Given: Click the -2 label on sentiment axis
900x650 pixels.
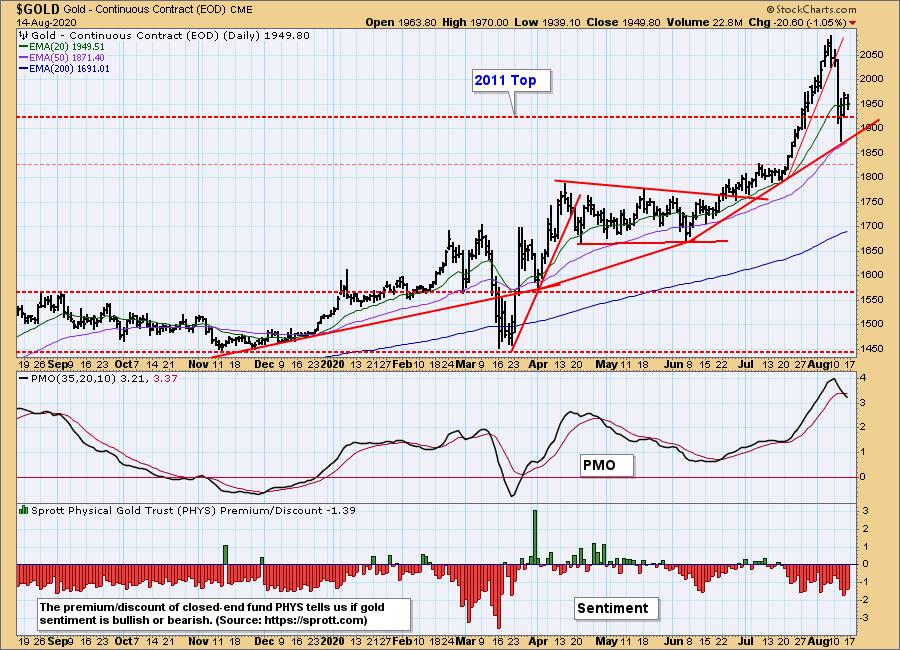Looking at the screenshot, I should click(x=863, y=599).
